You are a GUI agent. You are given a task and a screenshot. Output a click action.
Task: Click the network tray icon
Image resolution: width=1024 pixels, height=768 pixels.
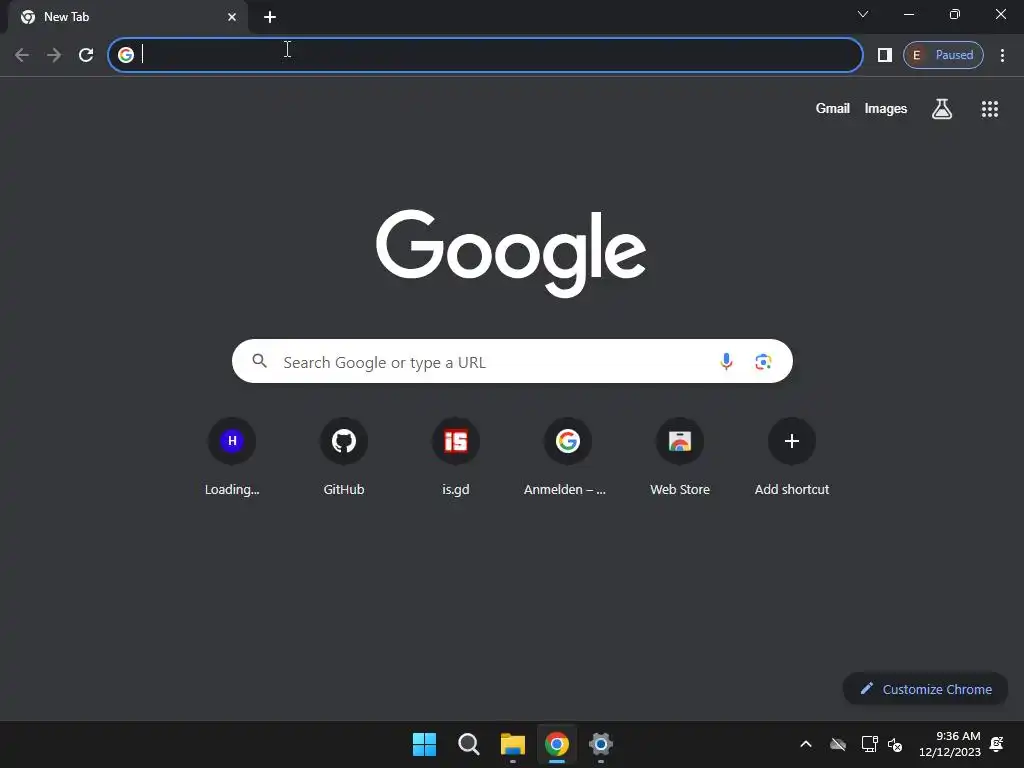pos(869,744)
